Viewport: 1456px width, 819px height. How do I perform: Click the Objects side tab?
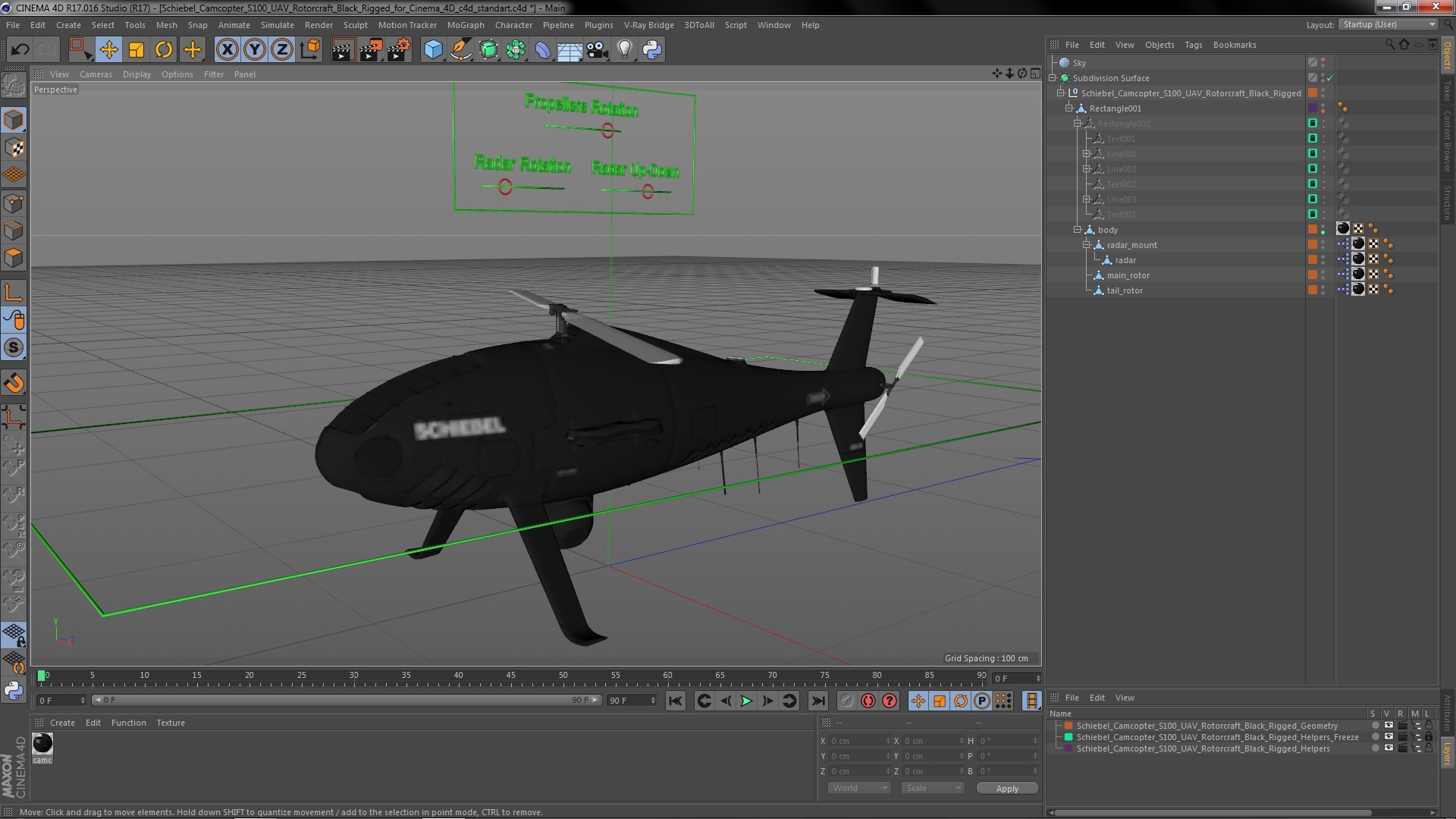click(1448, 56)
